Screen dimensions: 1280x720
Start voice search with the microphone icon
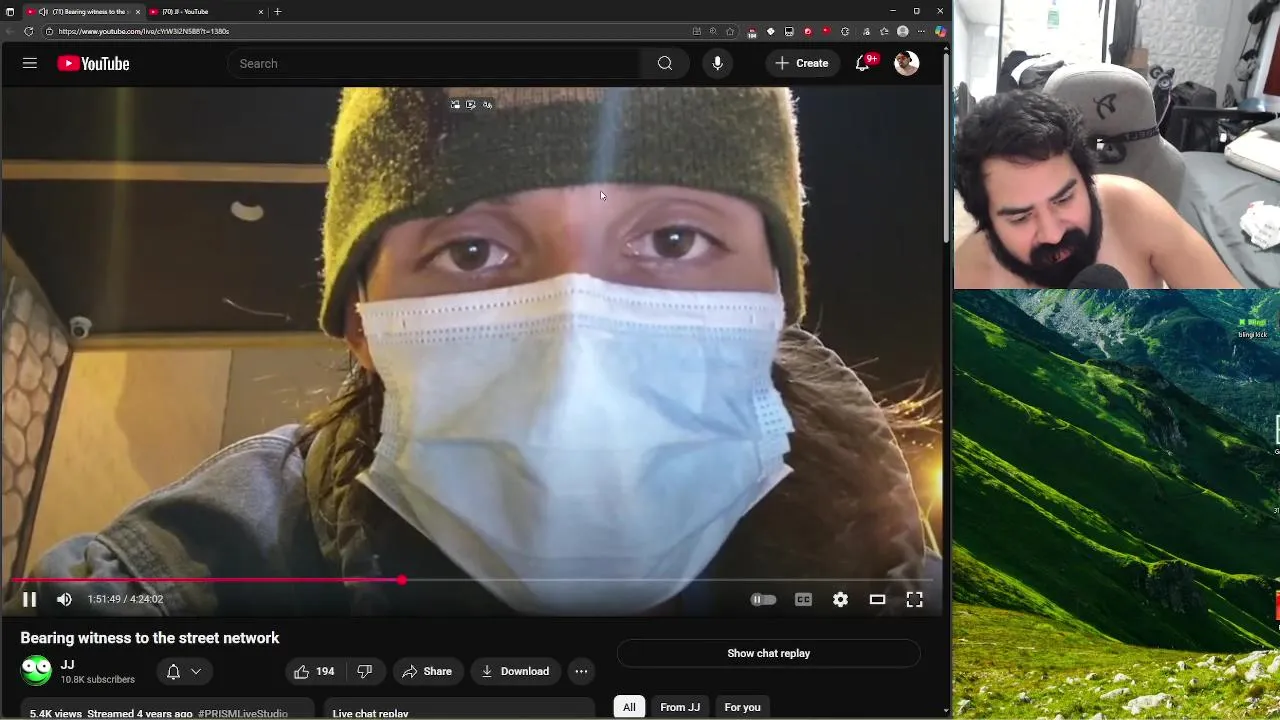pyautogui.click(x=717, y=63)
